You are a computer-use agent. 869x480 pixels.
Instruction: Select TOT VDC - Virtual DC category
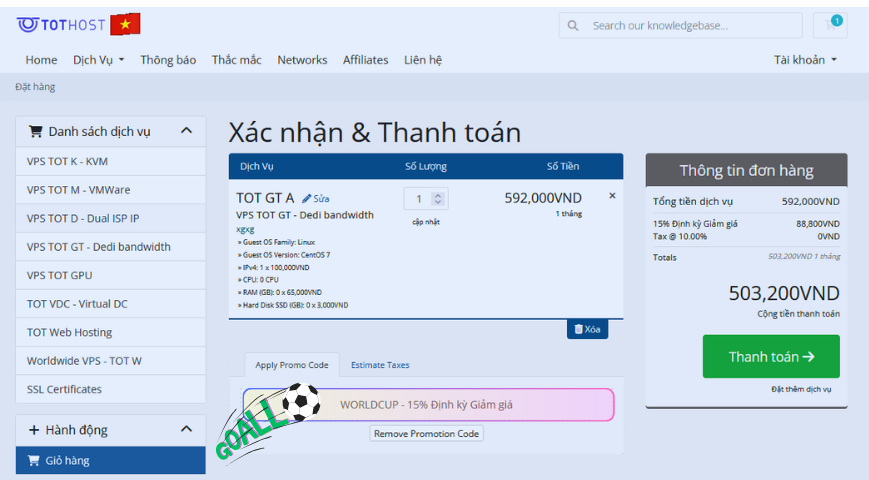(x=111, y=304)
